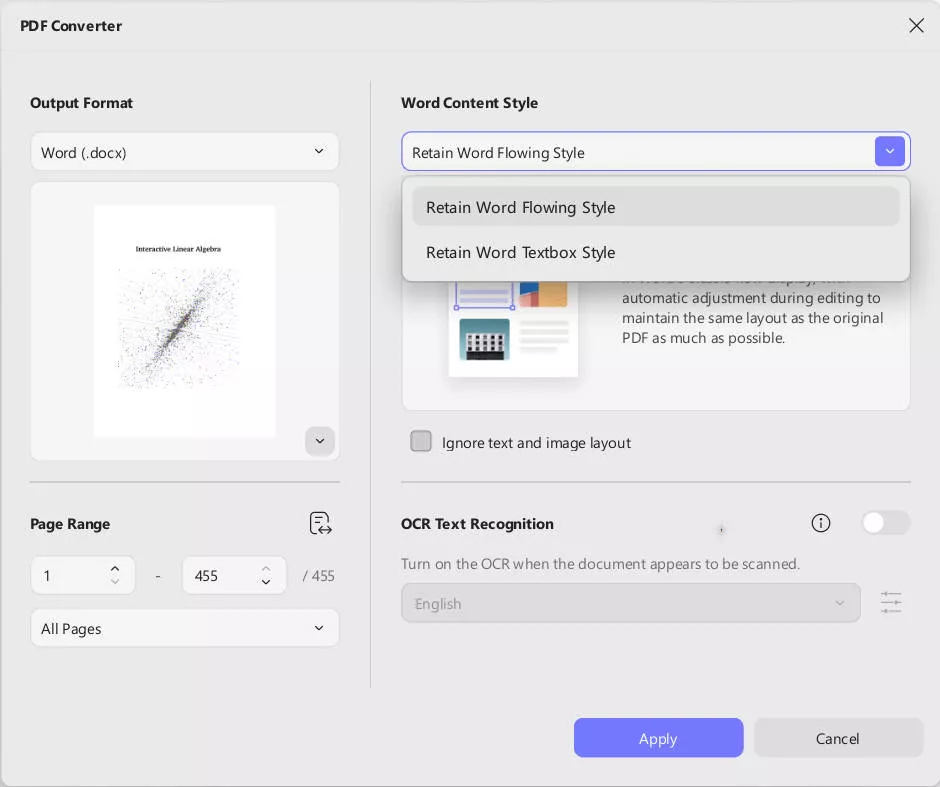
Task: Increase the start page number
Action: click(x=115, y=568)
